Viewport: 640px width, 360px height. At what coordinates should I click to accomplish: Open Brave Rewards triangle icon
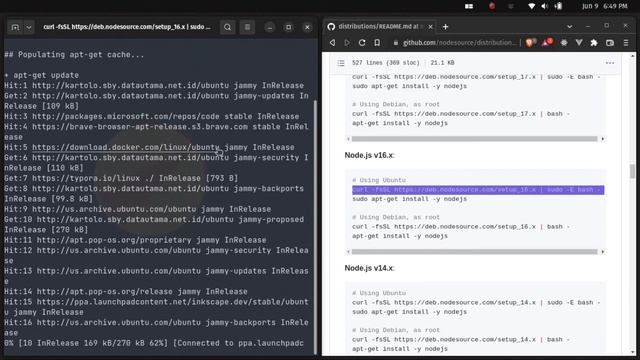(547, 42)
